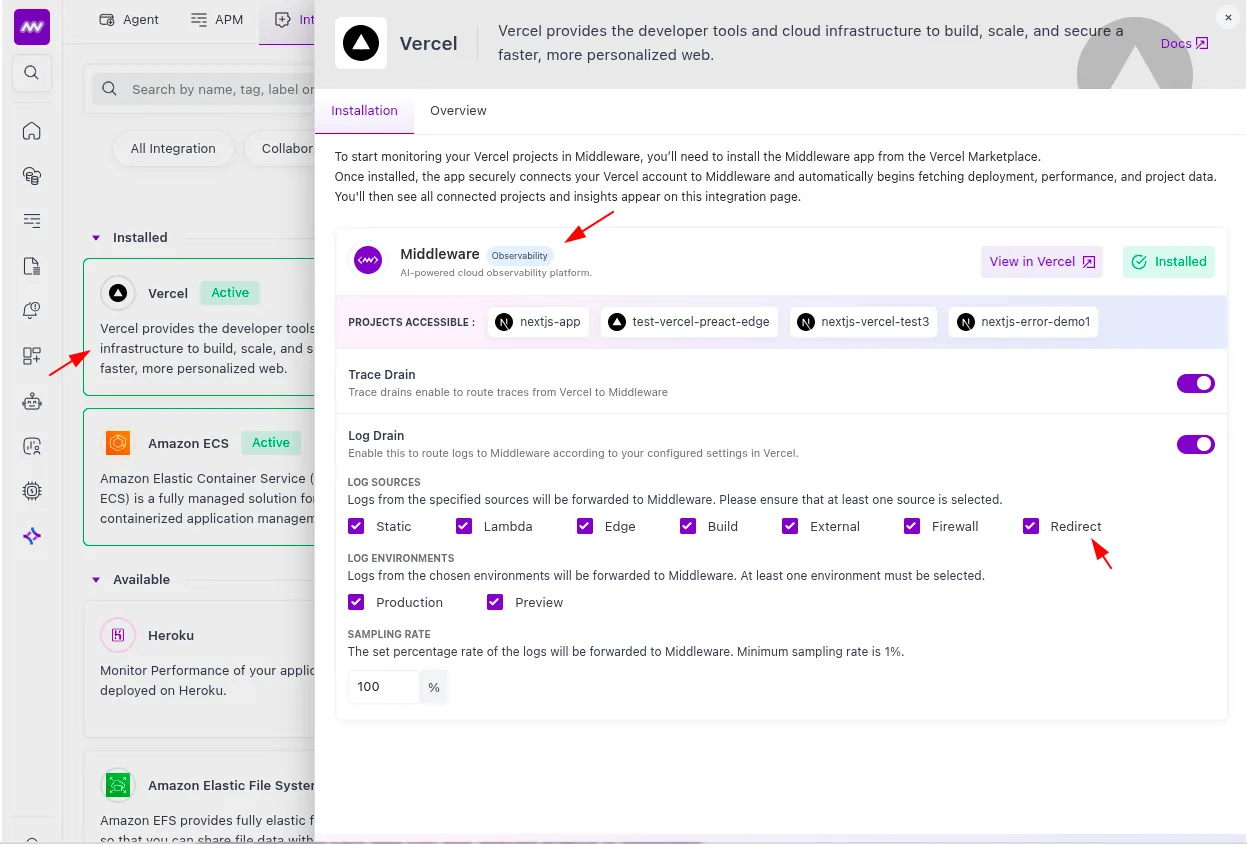Click the sampling rate input field

click(x=383, y=687)
